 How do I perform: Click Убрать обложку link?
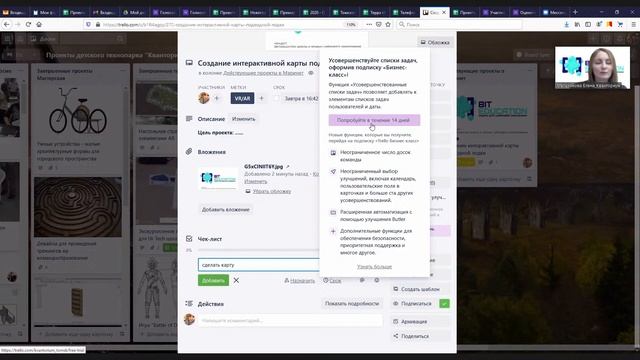[x=271, y=191]
